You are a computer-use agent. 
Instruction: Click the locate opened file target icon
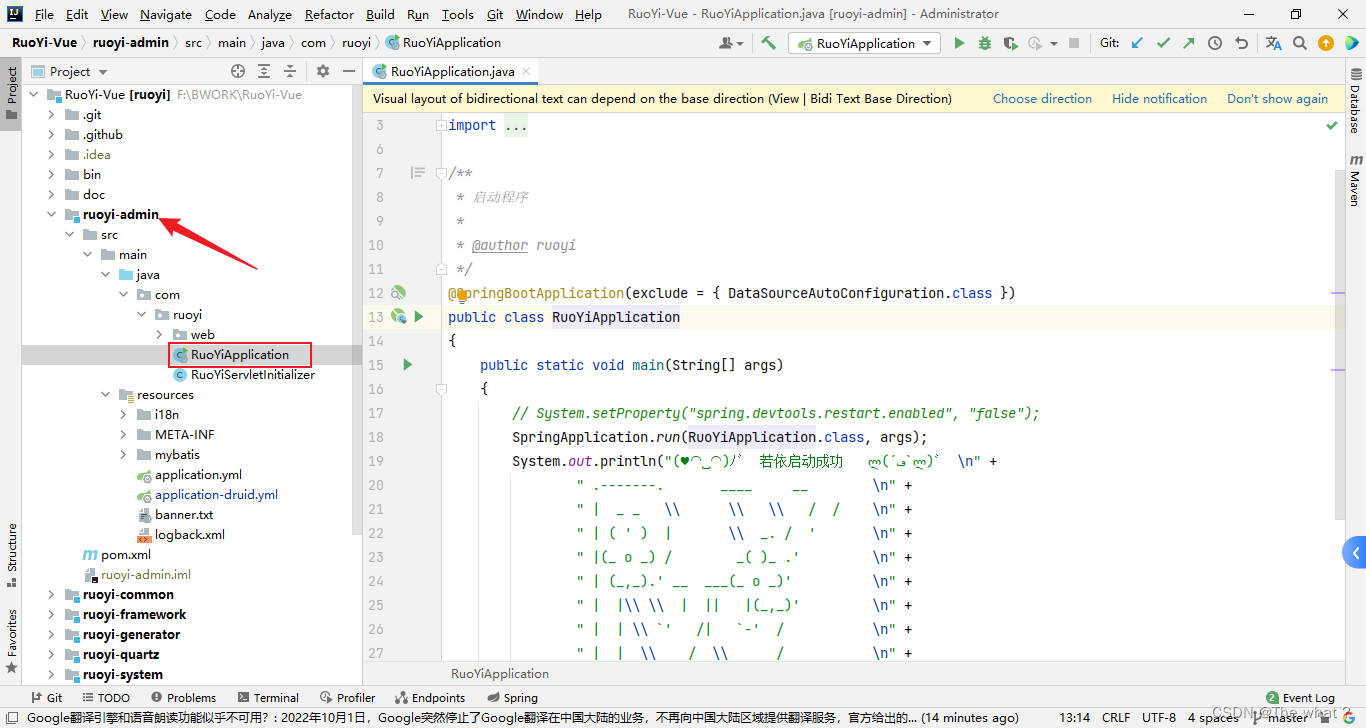coord(238,71)
